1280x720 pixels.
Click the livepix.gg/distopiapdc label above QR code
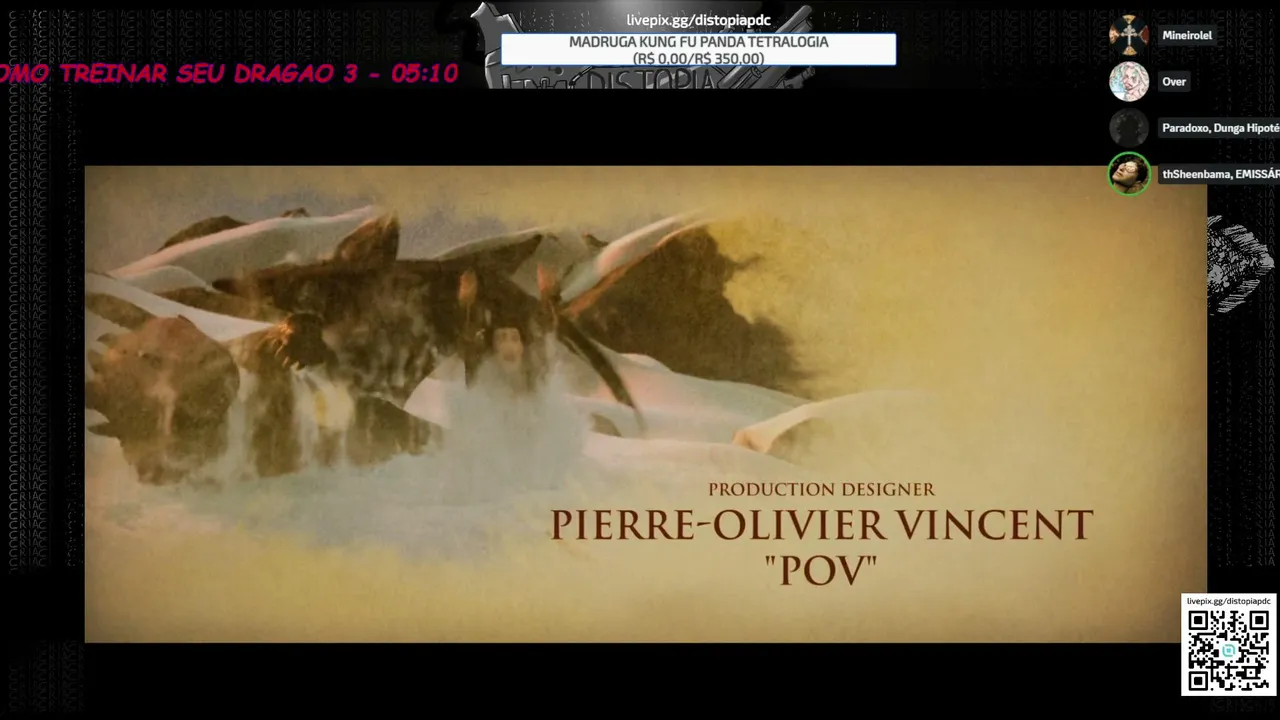pyautogui.click(x=1228, y=601)
